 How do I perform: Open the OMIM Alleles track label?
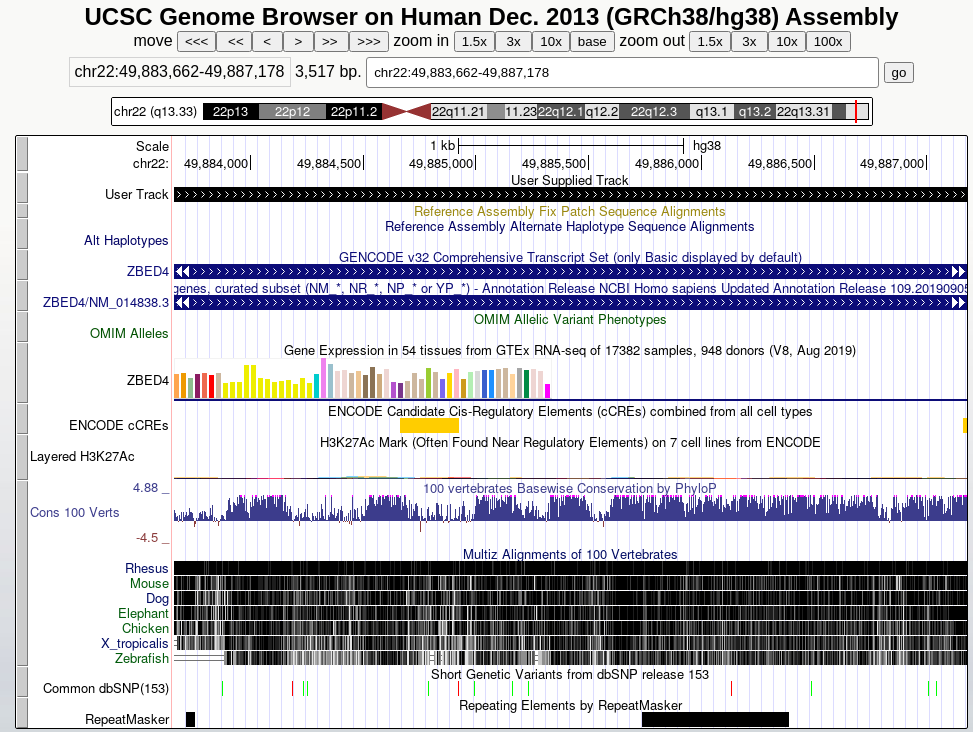(x=129, y=334)
